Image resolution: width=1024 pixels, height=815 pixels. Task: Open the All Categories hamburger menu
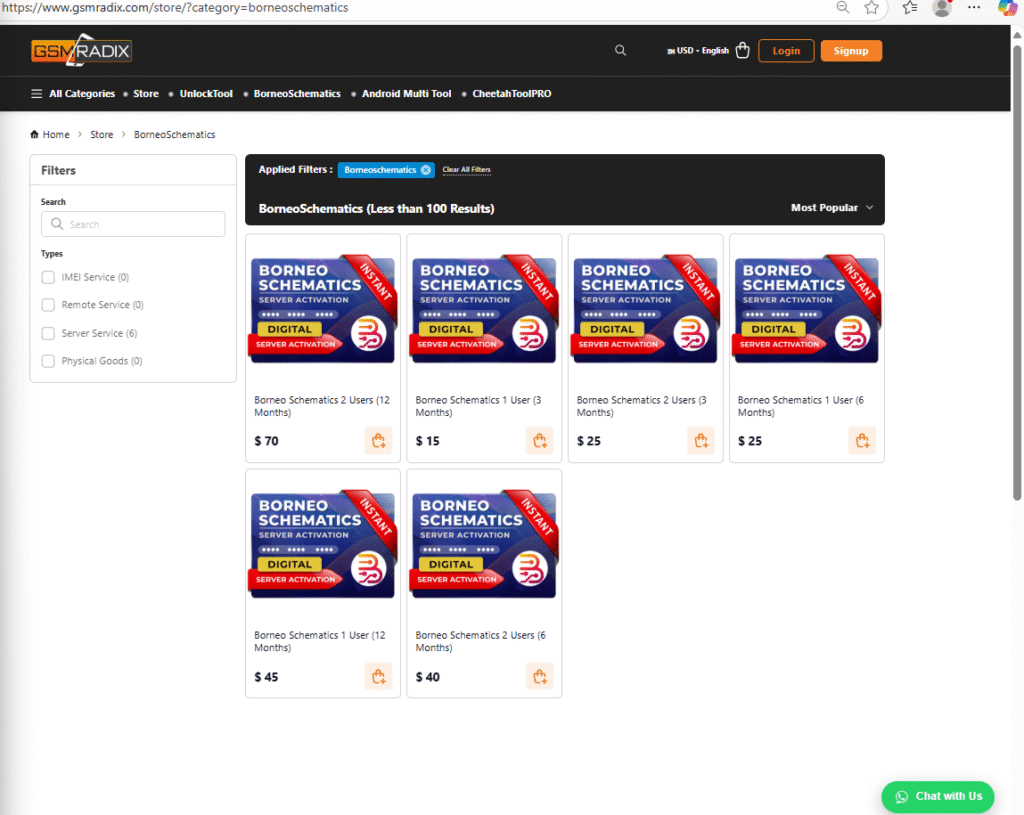pyautogui.click(x=37, y=94)
